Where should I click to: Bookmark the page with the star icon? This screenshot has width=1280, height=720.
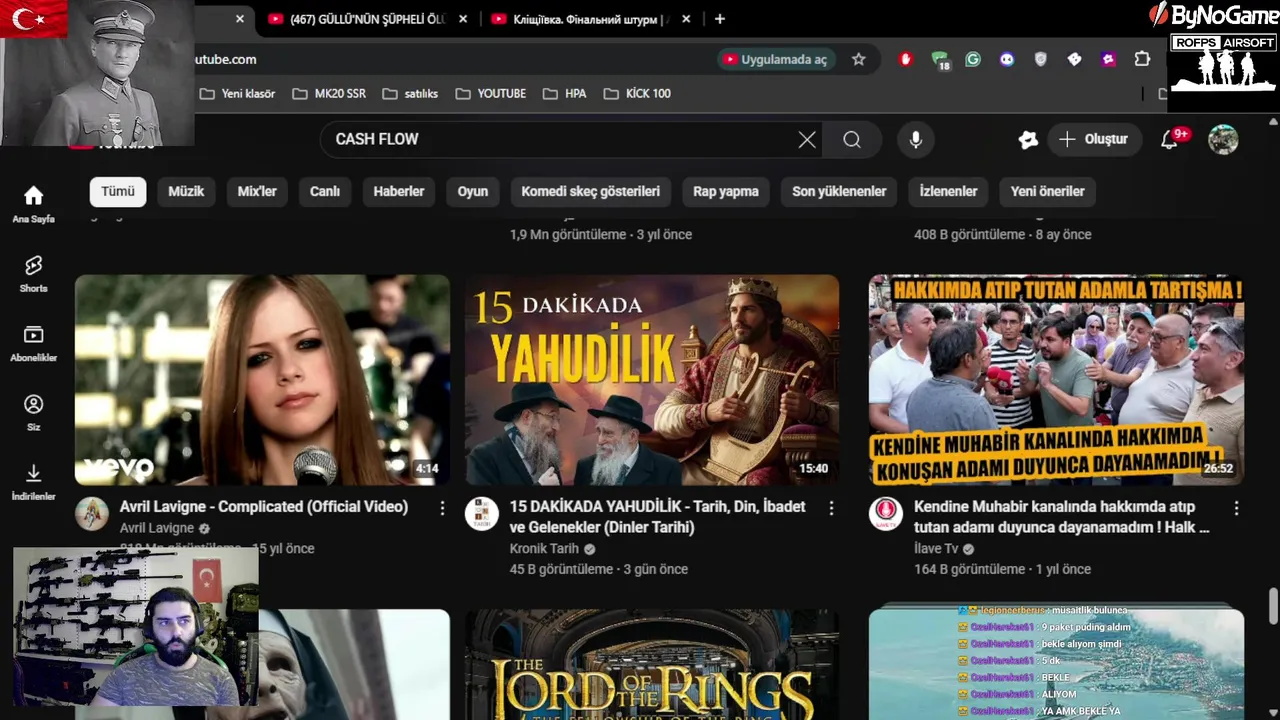pyautogui.click(x=858, y=59)
